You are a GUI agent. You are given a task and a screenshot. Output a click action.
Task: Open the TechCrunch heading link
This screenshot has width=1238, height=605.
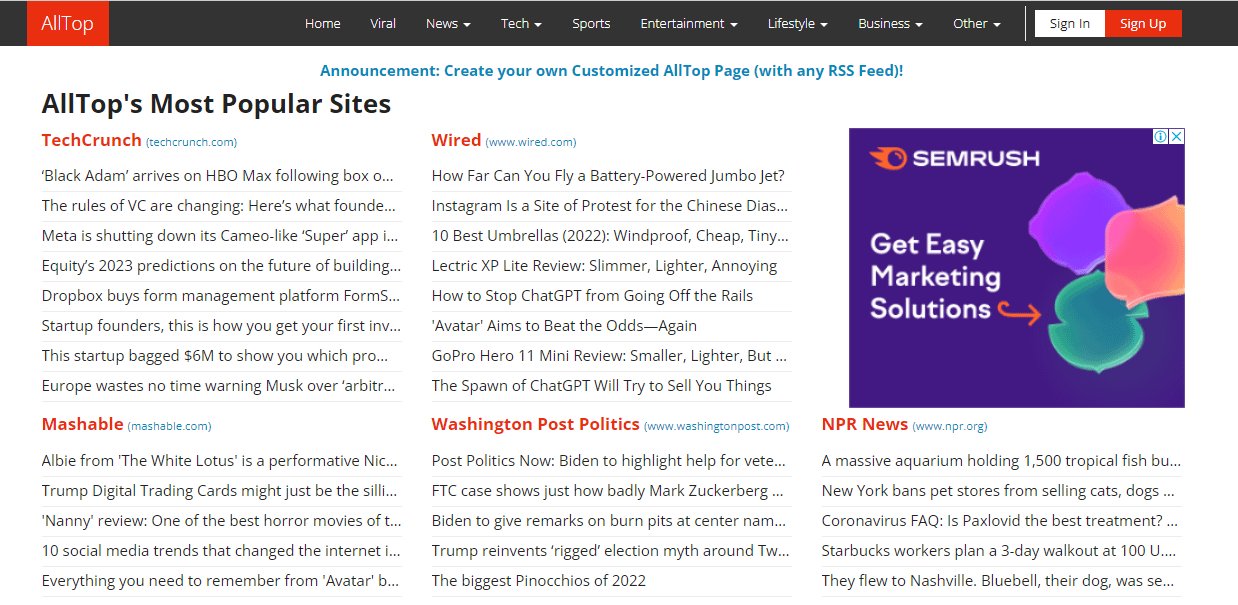click(92, 140)
